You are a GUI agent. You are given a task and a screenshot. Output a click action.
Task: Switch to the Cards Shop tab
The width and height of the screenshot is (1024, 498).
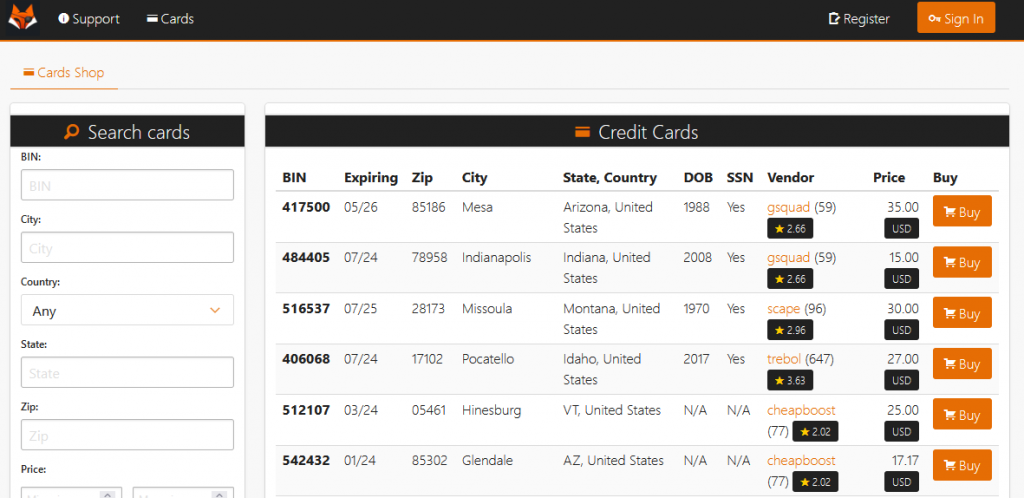coord(64,72)
